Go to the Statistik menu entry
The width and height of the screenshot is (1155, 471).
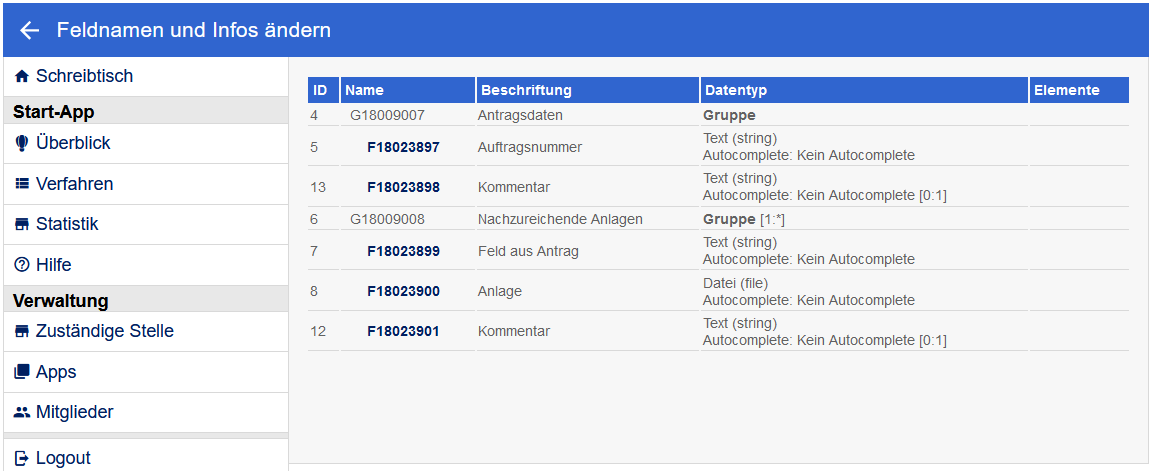click(x=67, y=224)
